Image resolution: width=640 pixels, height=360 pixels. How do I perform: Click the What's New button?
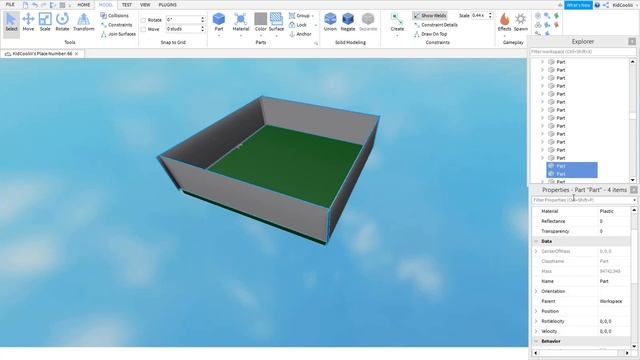tap(578, 5)
